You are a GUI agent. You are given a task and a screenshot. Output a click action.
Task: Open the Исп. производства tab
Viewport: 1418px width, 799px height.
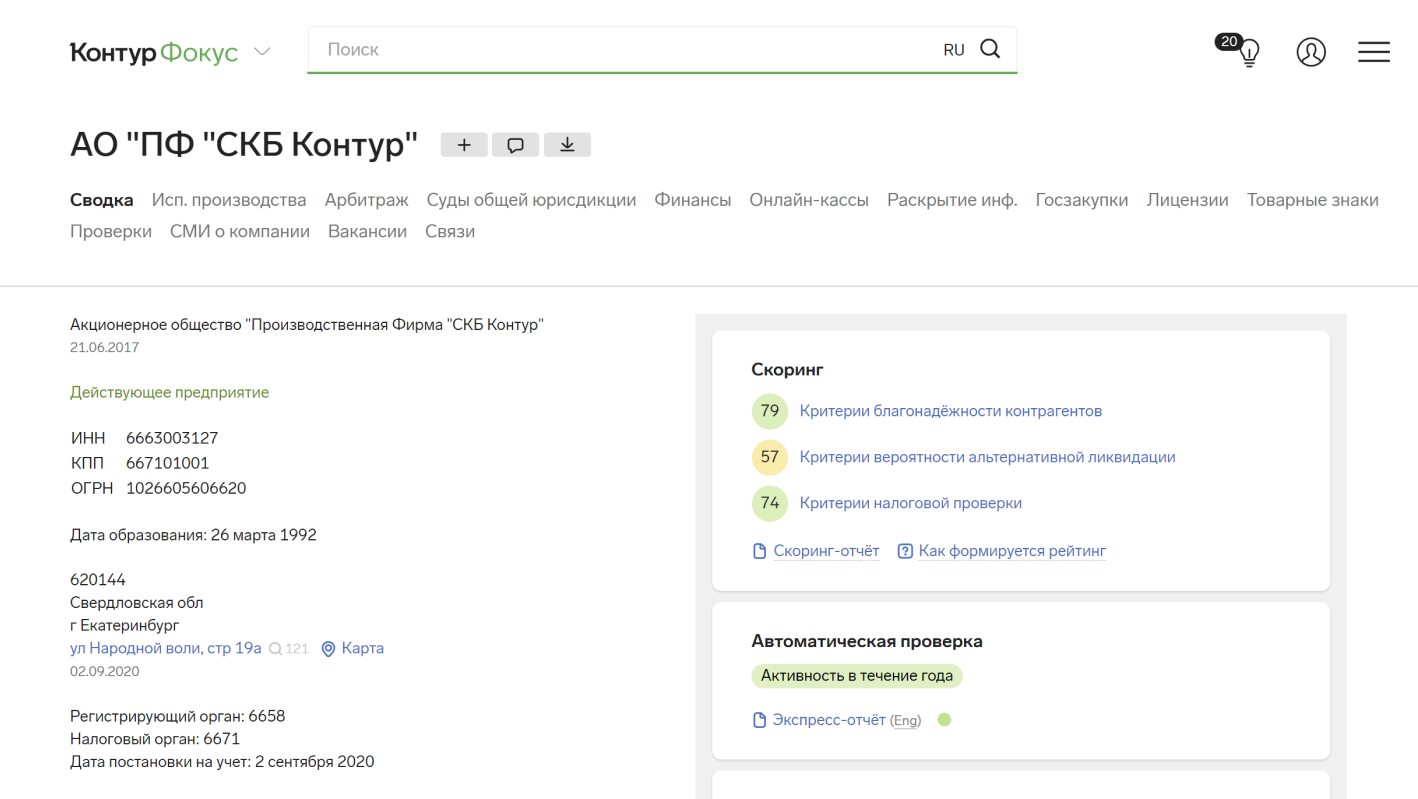[229, 200]
